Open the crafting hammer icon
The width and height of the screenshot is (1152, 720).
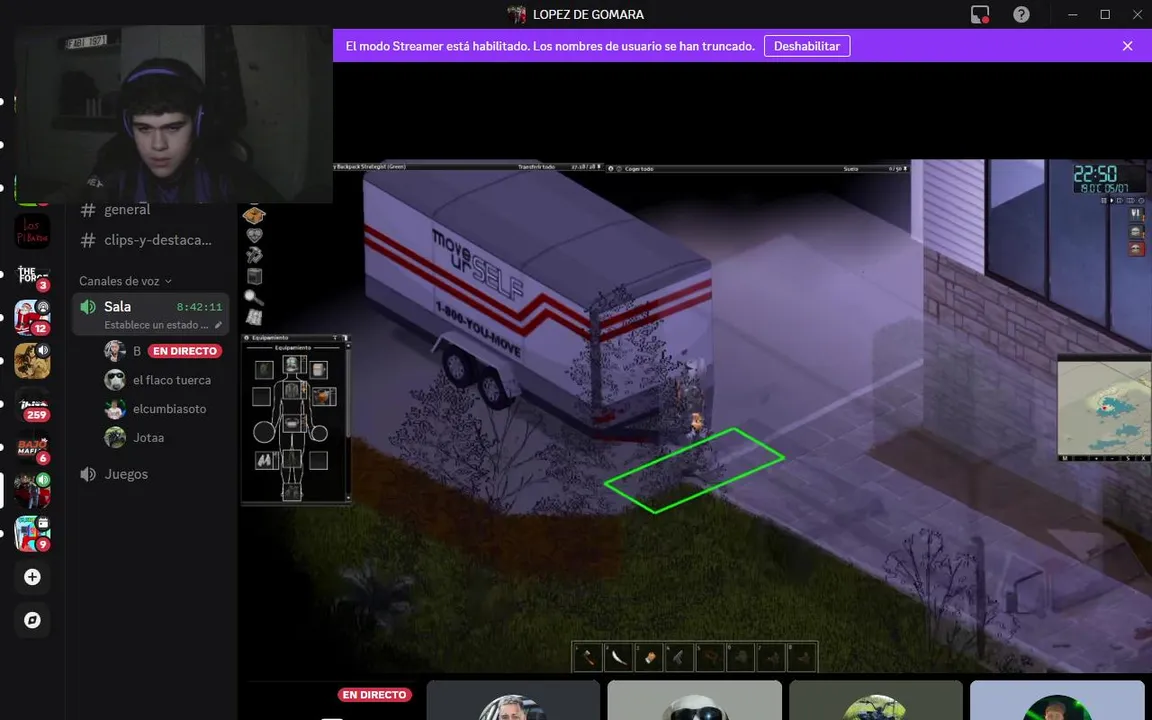point(254,255)
